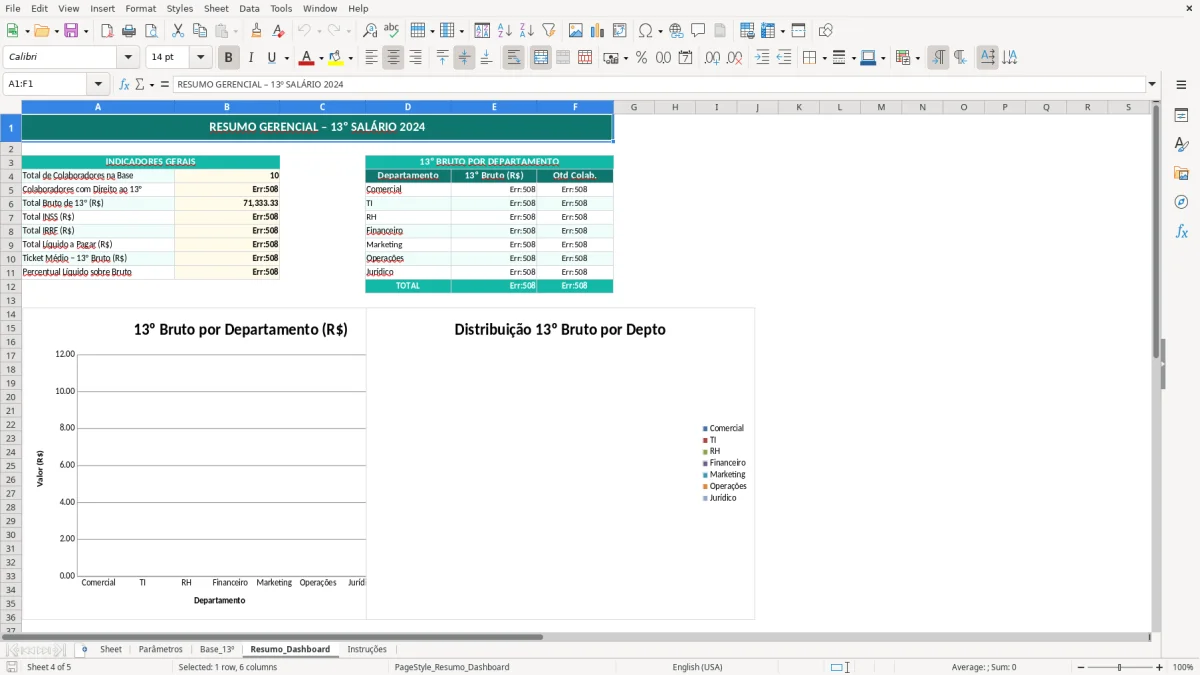Select cell with value 71,333.33
The width and height of the screenshot is (1200, 675).
(x=227, y=203)
